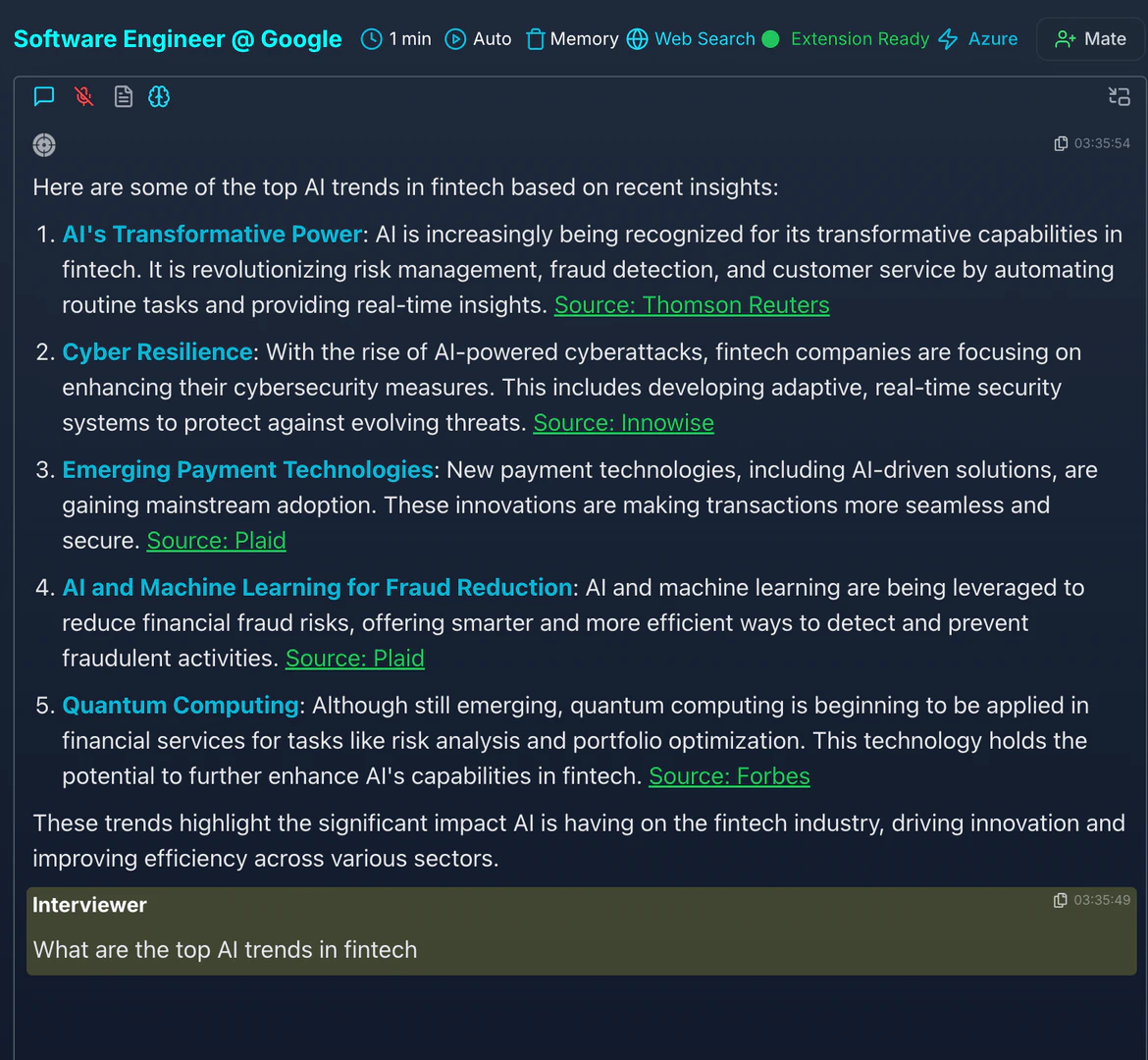
Task: Open the Source: Innowise link
Action: [x=623, y=422]
